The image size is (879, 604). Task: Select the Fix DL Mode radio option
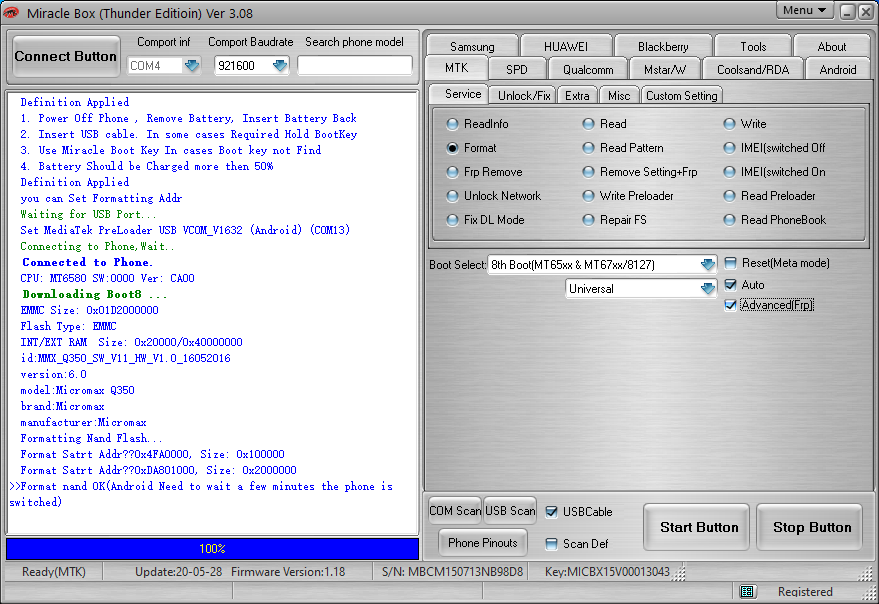pos(485,220)
